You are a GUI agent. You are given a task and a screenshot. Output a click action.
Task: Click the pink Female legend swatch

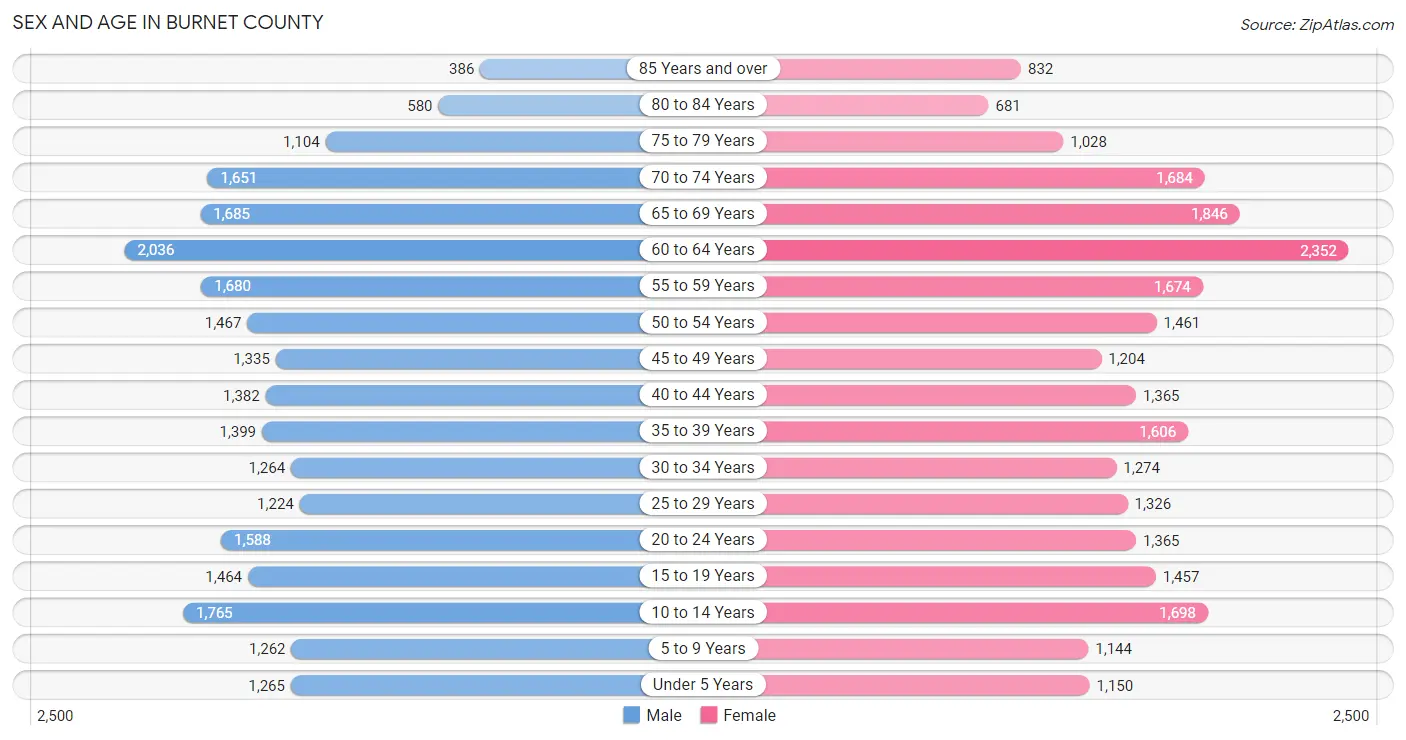point(709,715)
